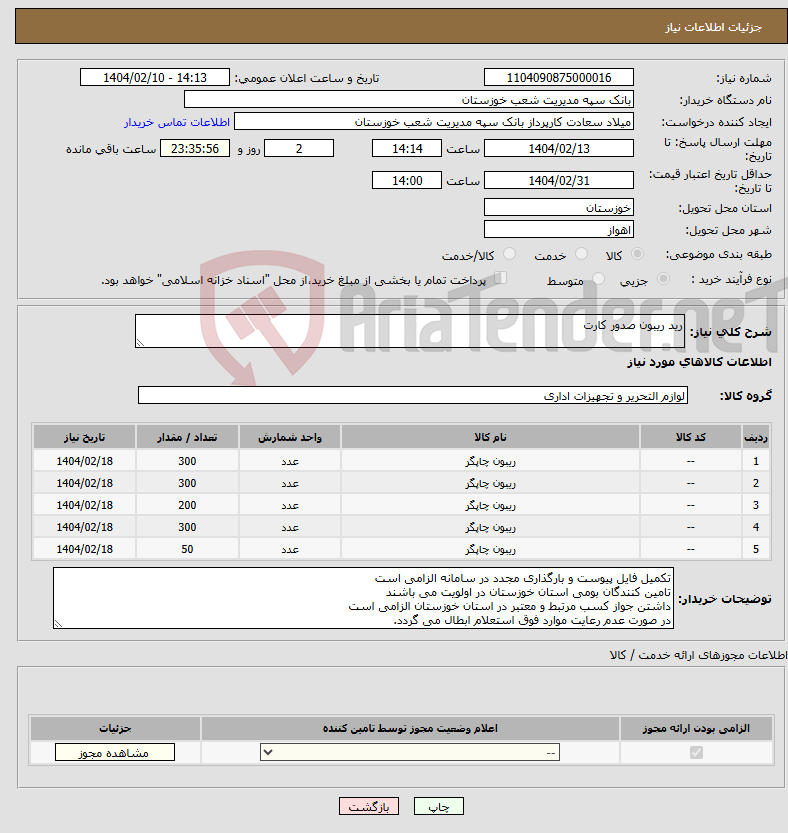788x833 pixels.
Task: Click the delivery city field اهواز
Action: (x=559, y=230)
